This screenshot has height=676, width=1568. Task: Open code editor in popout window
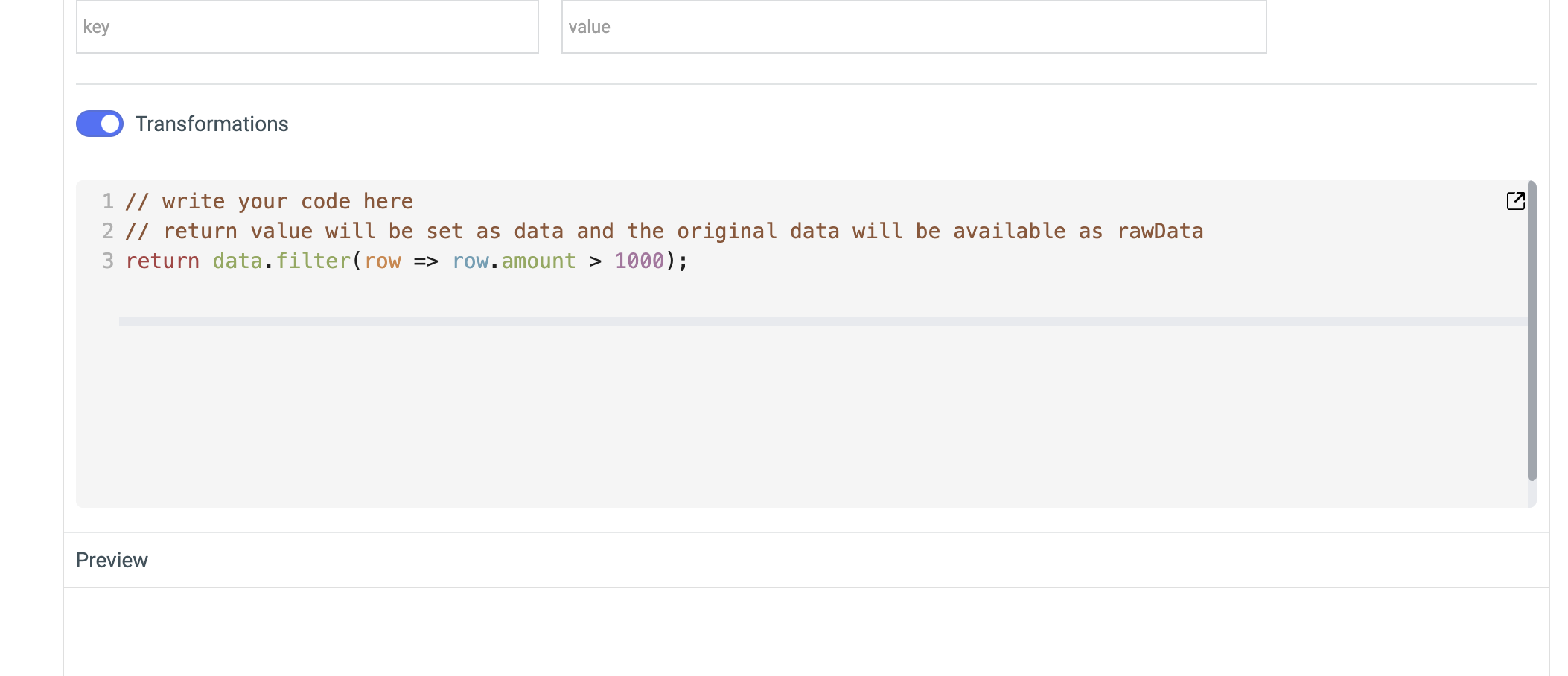pos(1515,201)
